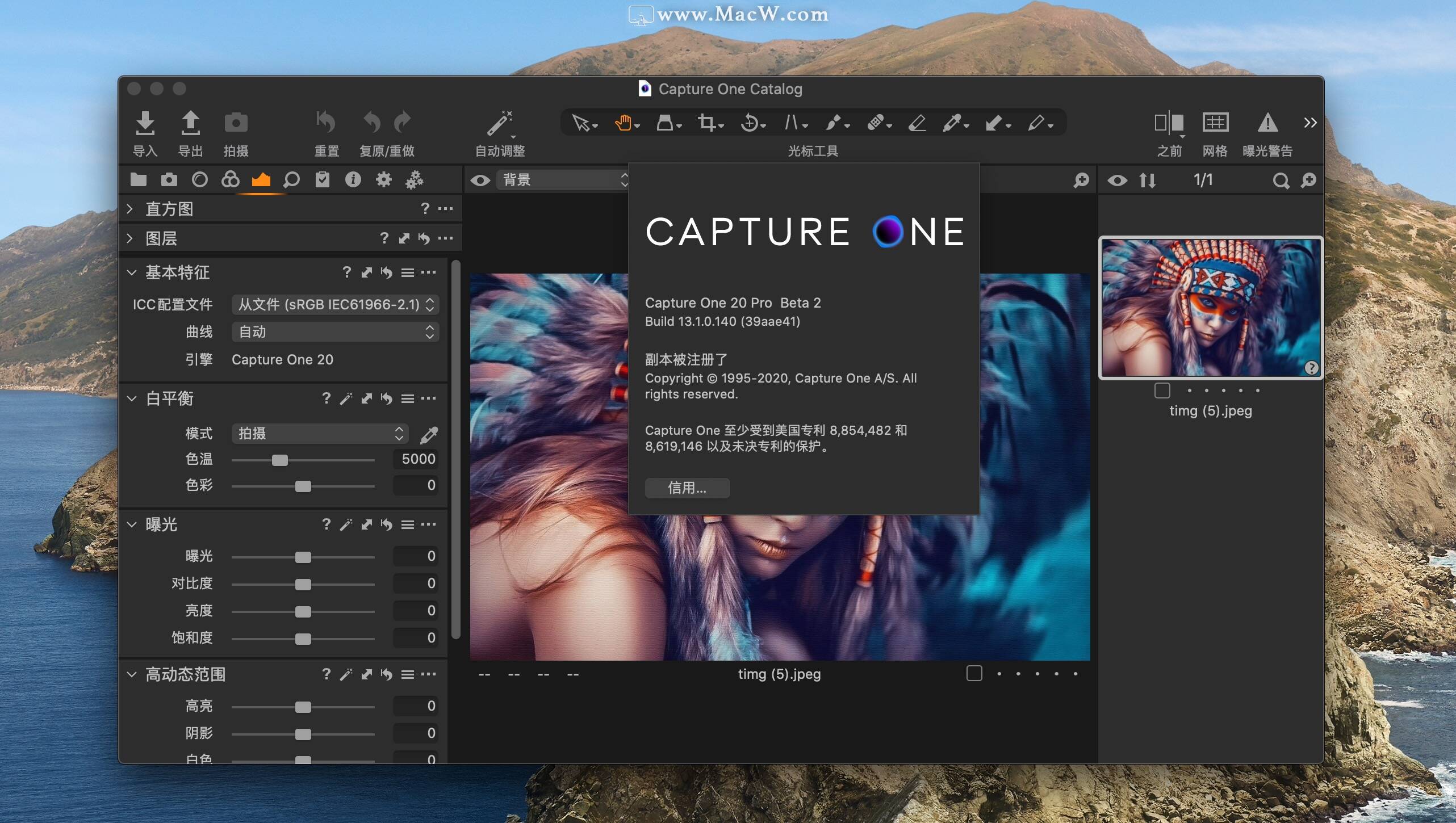The image size is (1456, 823).
Task: Select the timg (5).jpeg thumbnail
Action: pyautogui.click(x=1211, y=308)
